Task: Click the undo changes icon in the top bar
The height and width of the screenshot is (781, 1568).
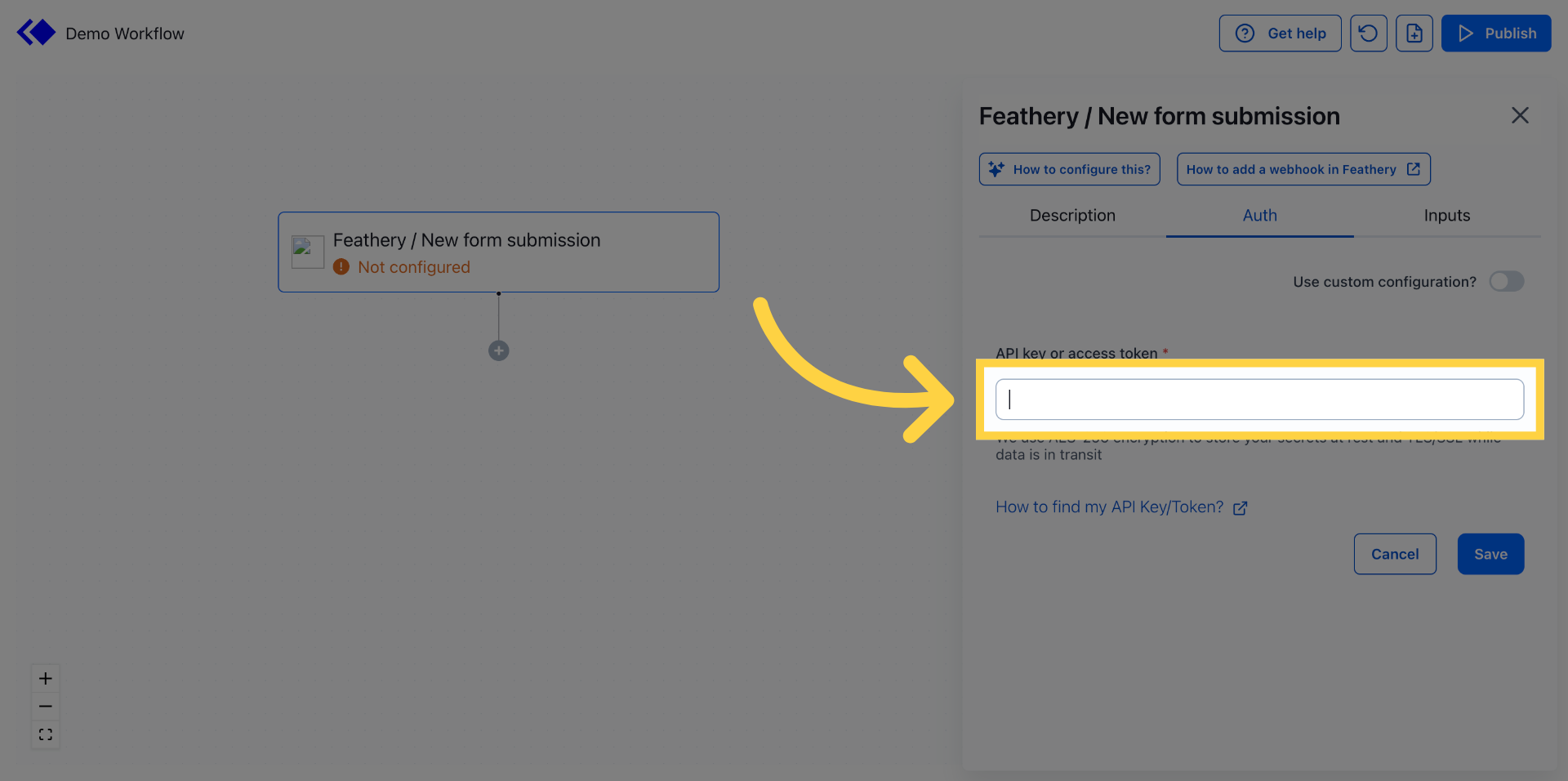Action: point(1368,33)
